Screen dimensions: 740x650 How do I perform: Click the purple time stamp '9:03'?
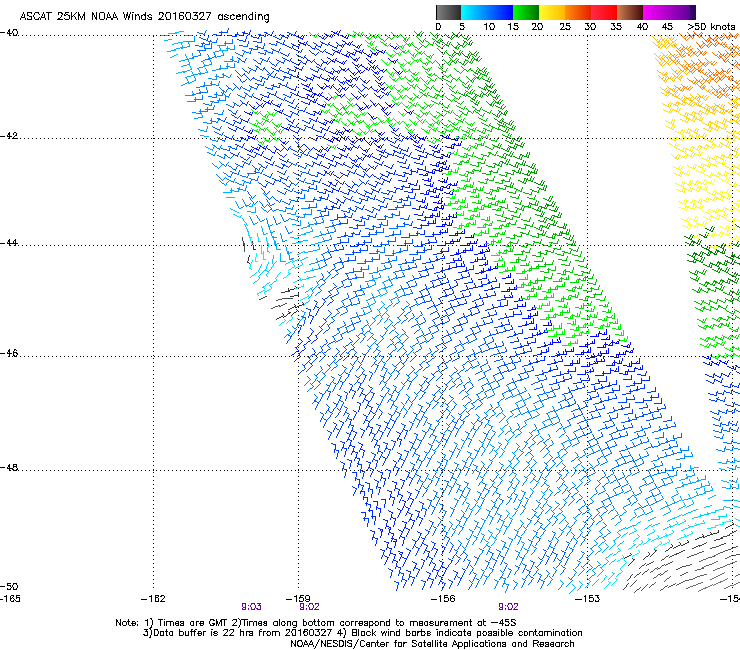[x=251, y=607]
